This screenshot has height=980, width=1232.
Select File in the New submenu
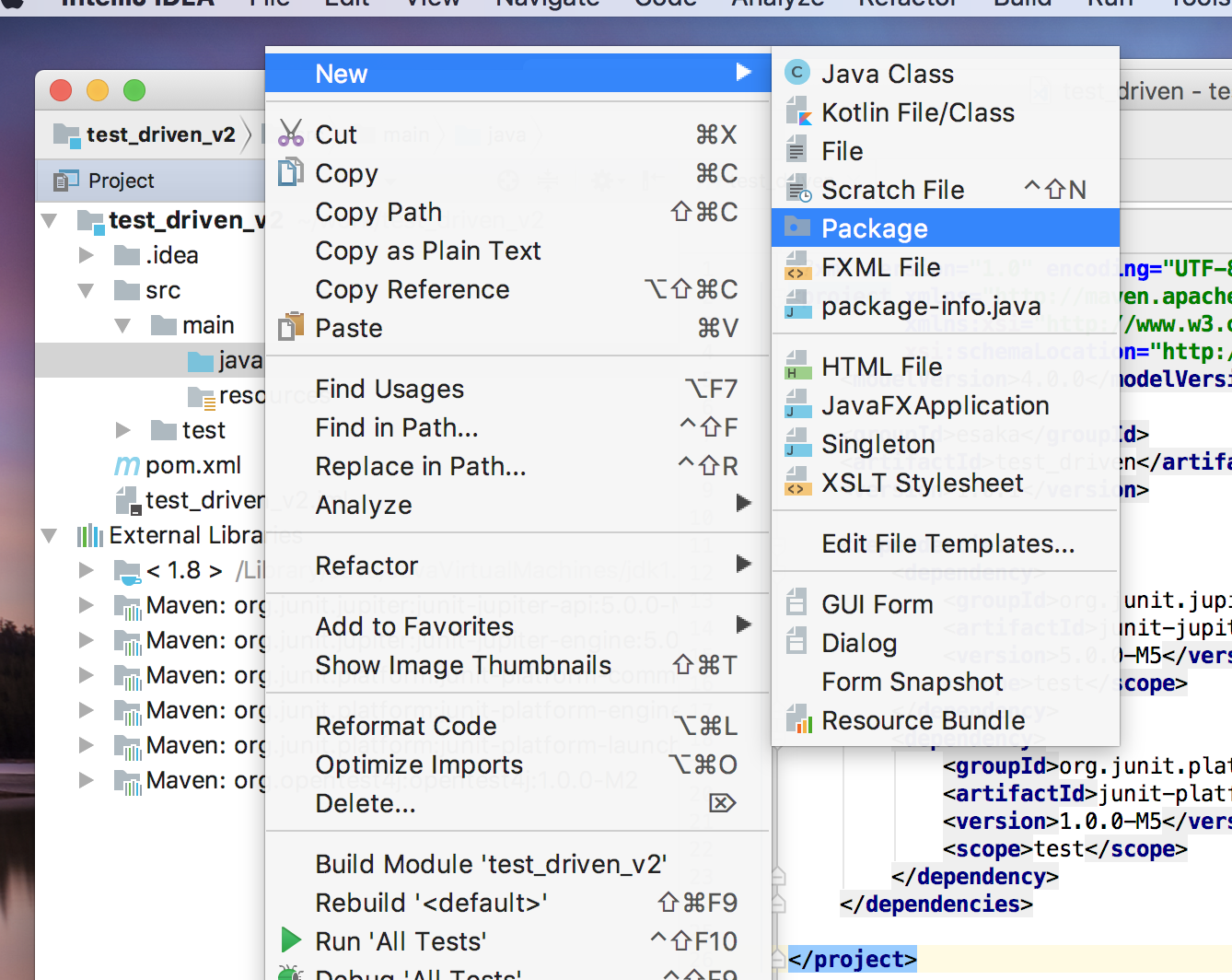click(x=946, y=151)
